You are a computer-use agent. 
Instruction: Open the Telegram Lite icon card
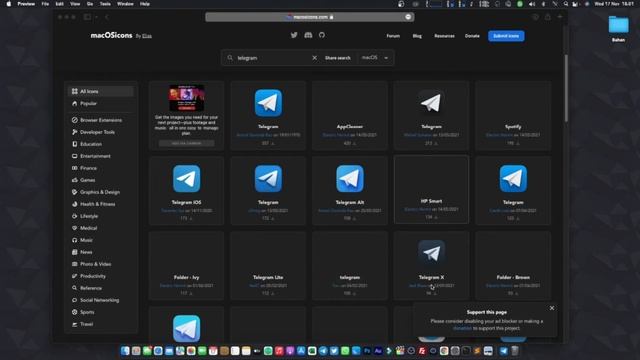pos(268,265)
